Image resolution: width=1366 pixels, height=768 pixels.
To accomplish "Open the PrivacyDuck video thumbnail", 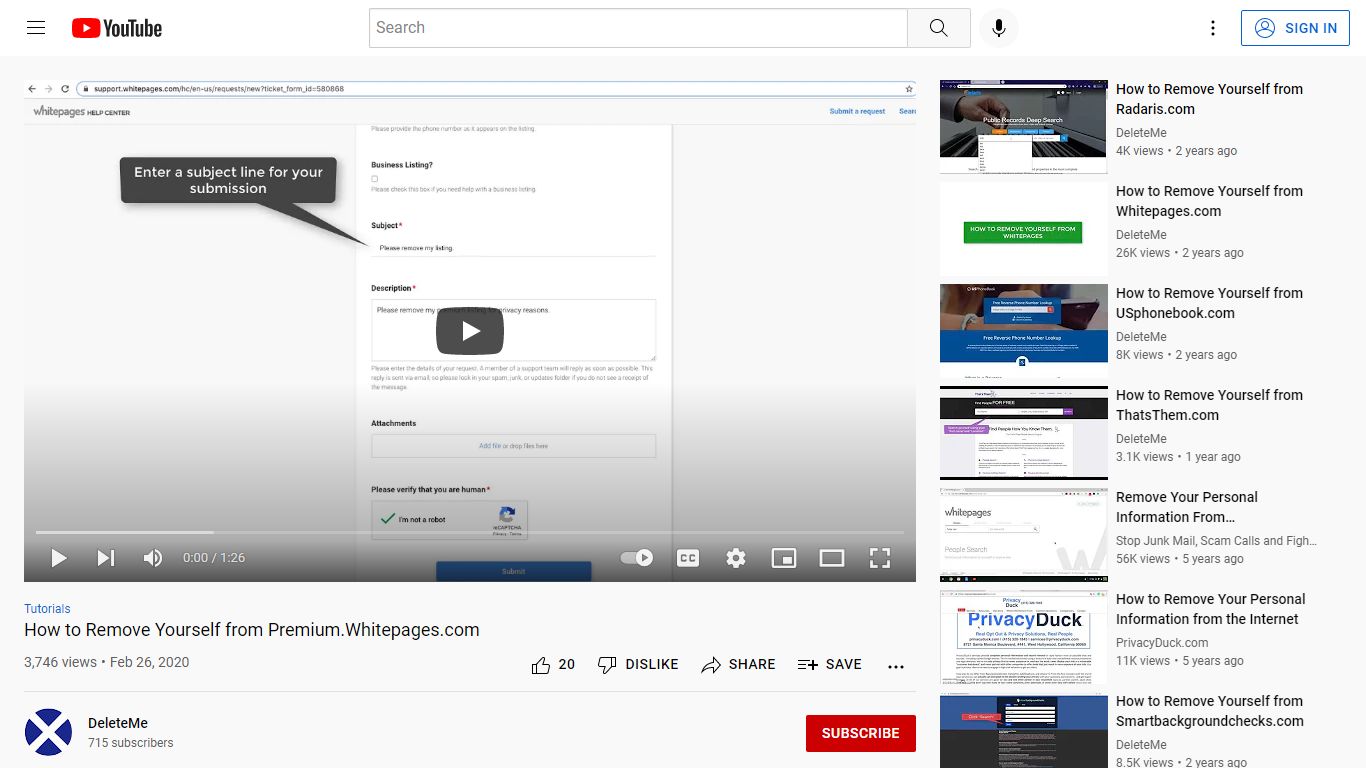I will coord(1024,637).
